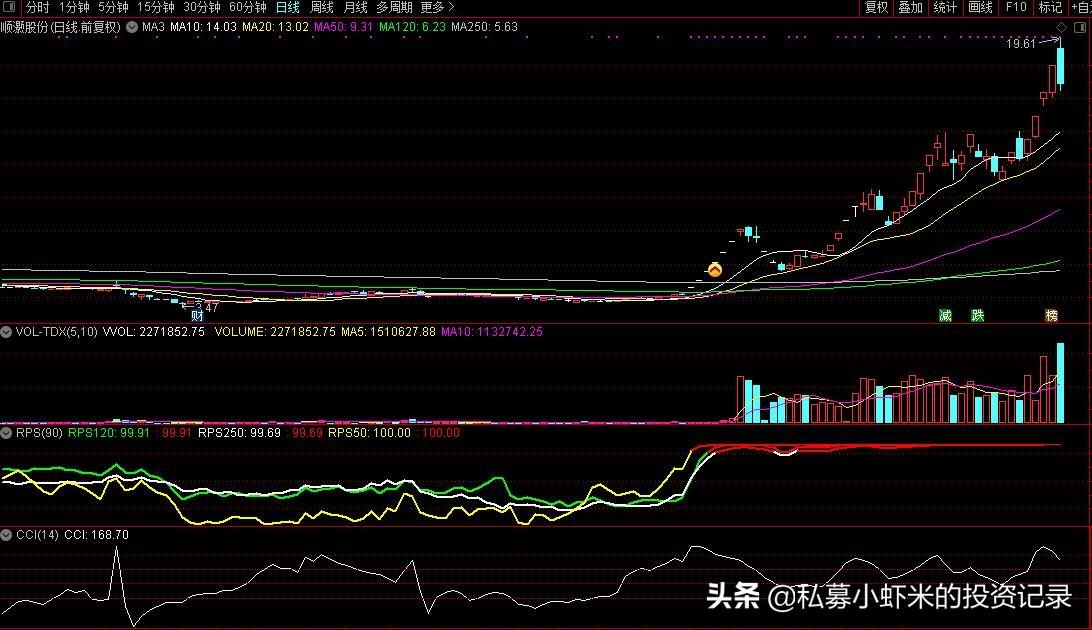Open the 统计 statistics button
The width and height of the screenshot is (1092, 630).
click(945, 7)
